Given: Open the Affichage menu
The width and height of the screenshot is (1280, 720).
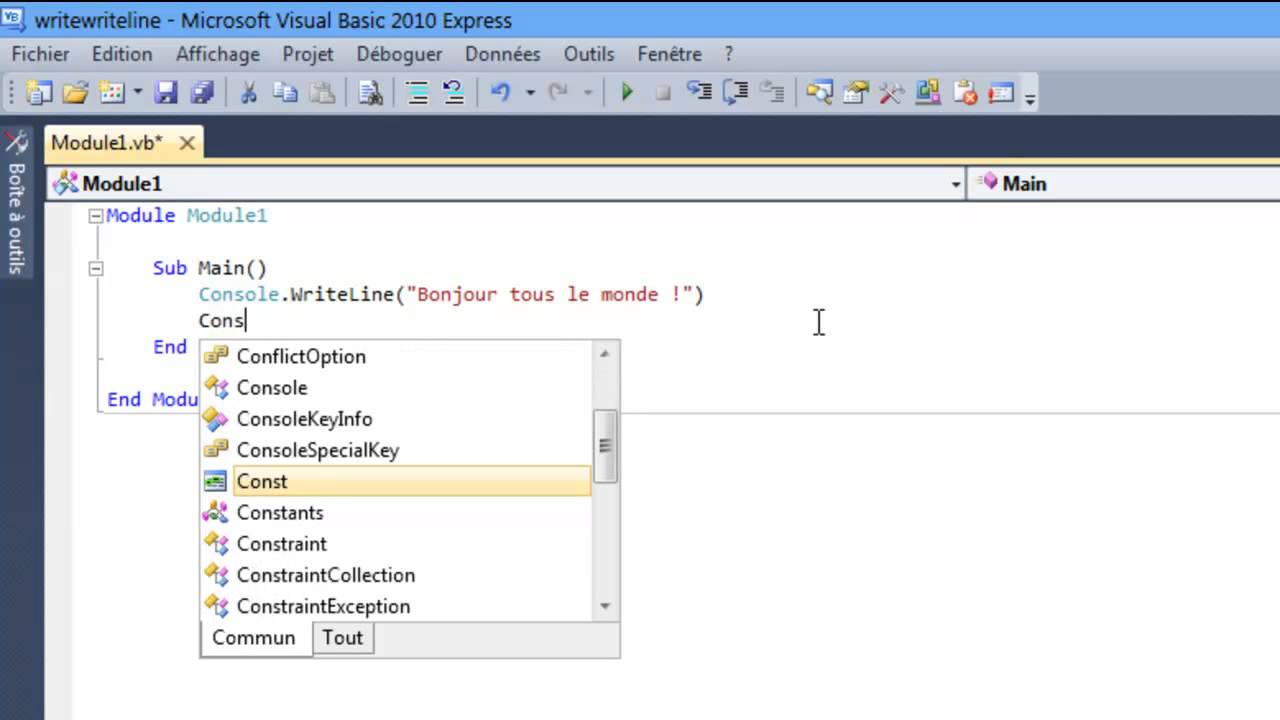Looking at the screenshot, I should tap(218, 54).
